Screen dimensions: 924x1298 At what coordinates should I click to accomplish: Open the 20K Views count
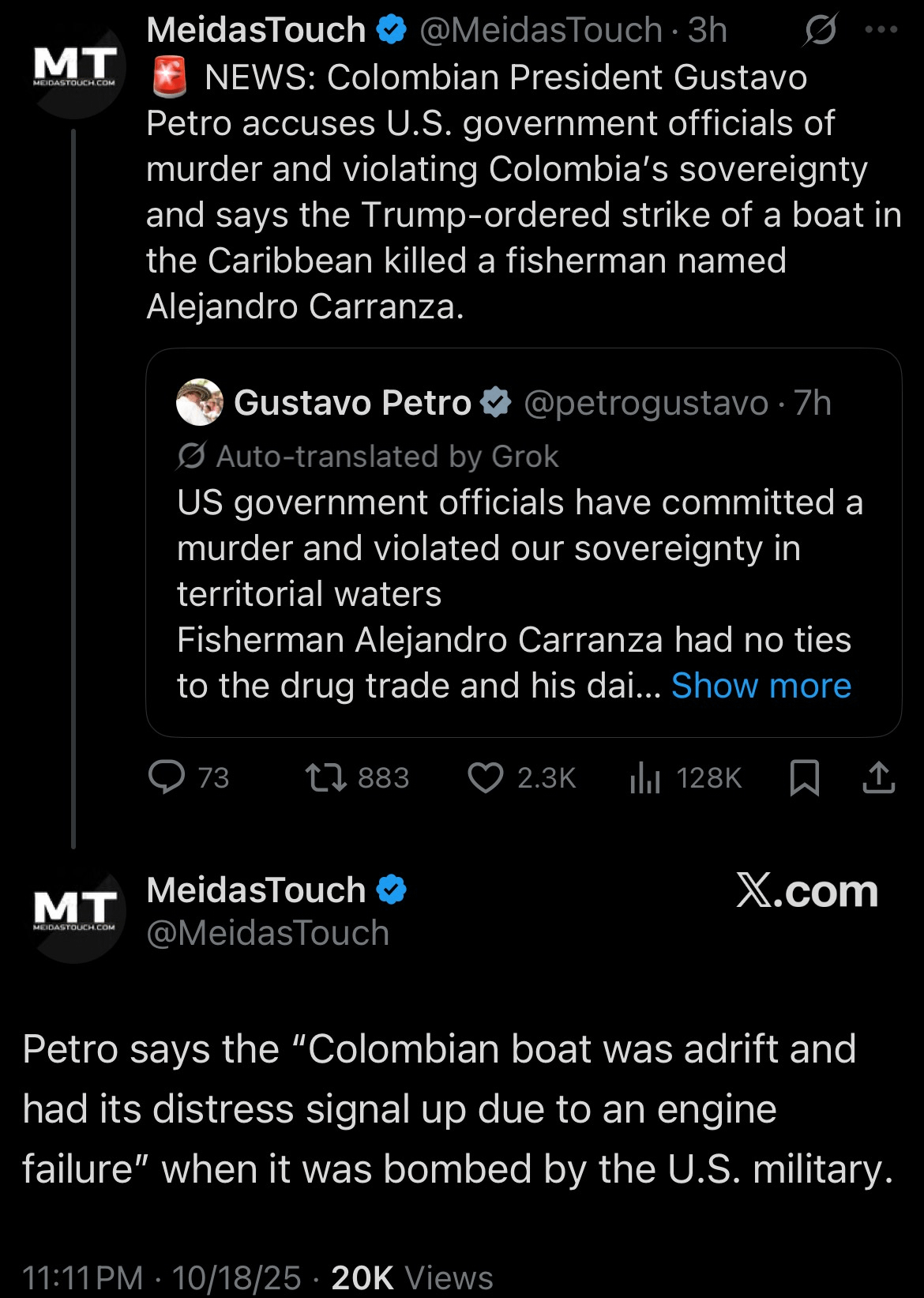click(x=411, y=1277)
